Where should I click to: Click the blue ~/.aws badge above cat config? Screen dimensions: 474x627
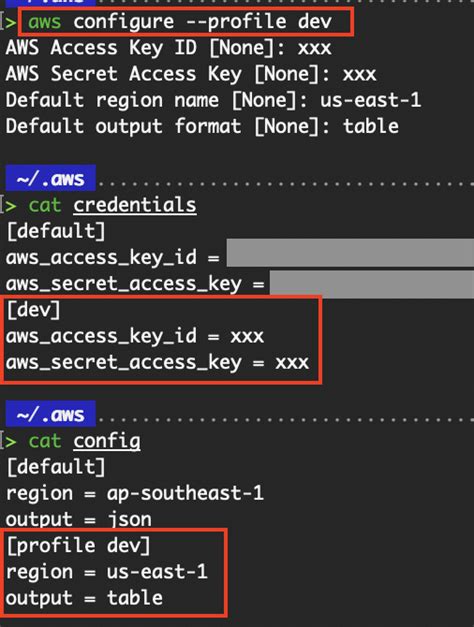coord(50,414)
